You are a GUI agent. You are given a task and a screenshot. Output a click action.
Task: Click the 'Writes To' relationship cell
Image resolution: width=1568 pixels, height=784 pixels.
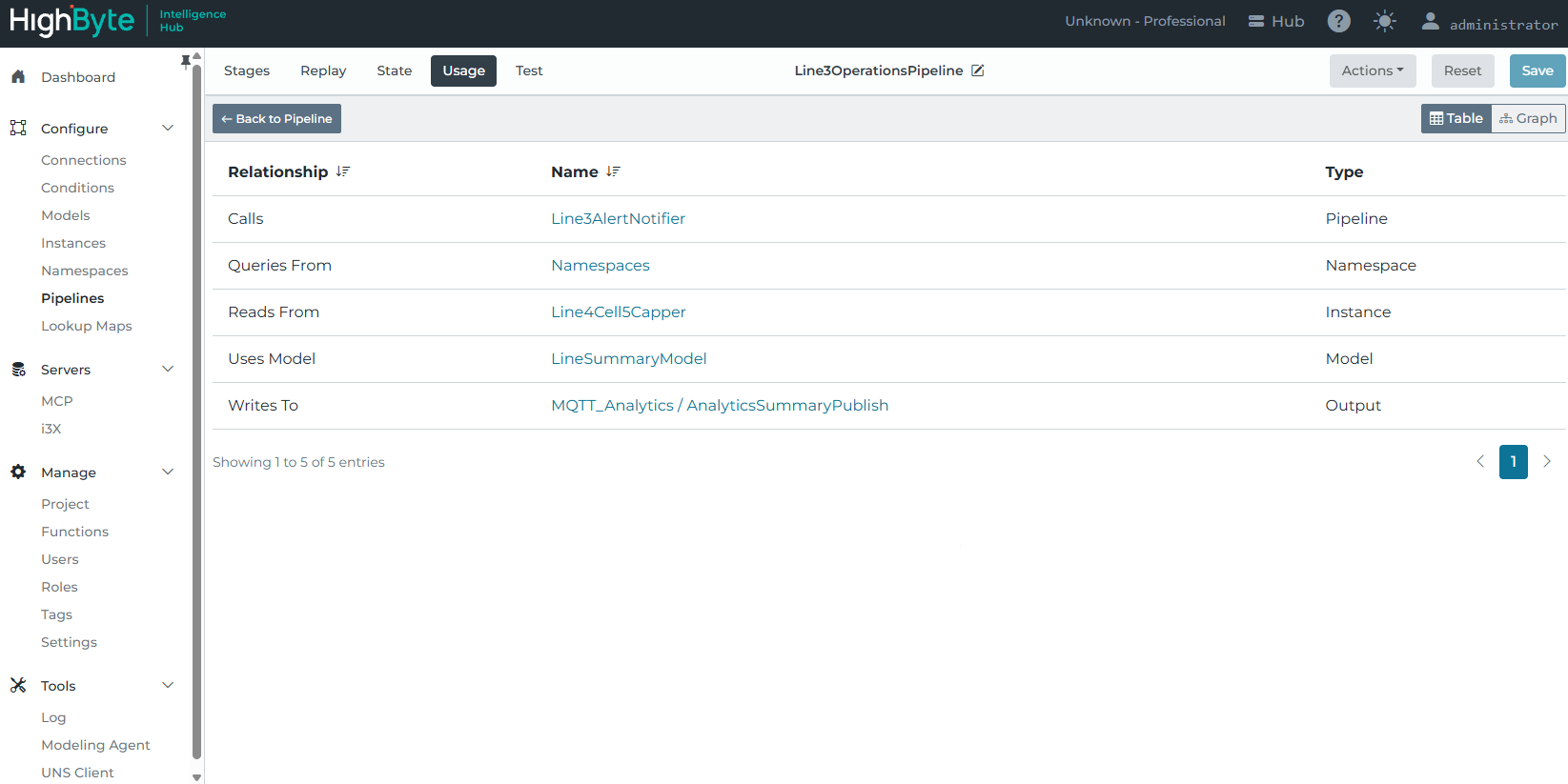(x=263, y=406)
